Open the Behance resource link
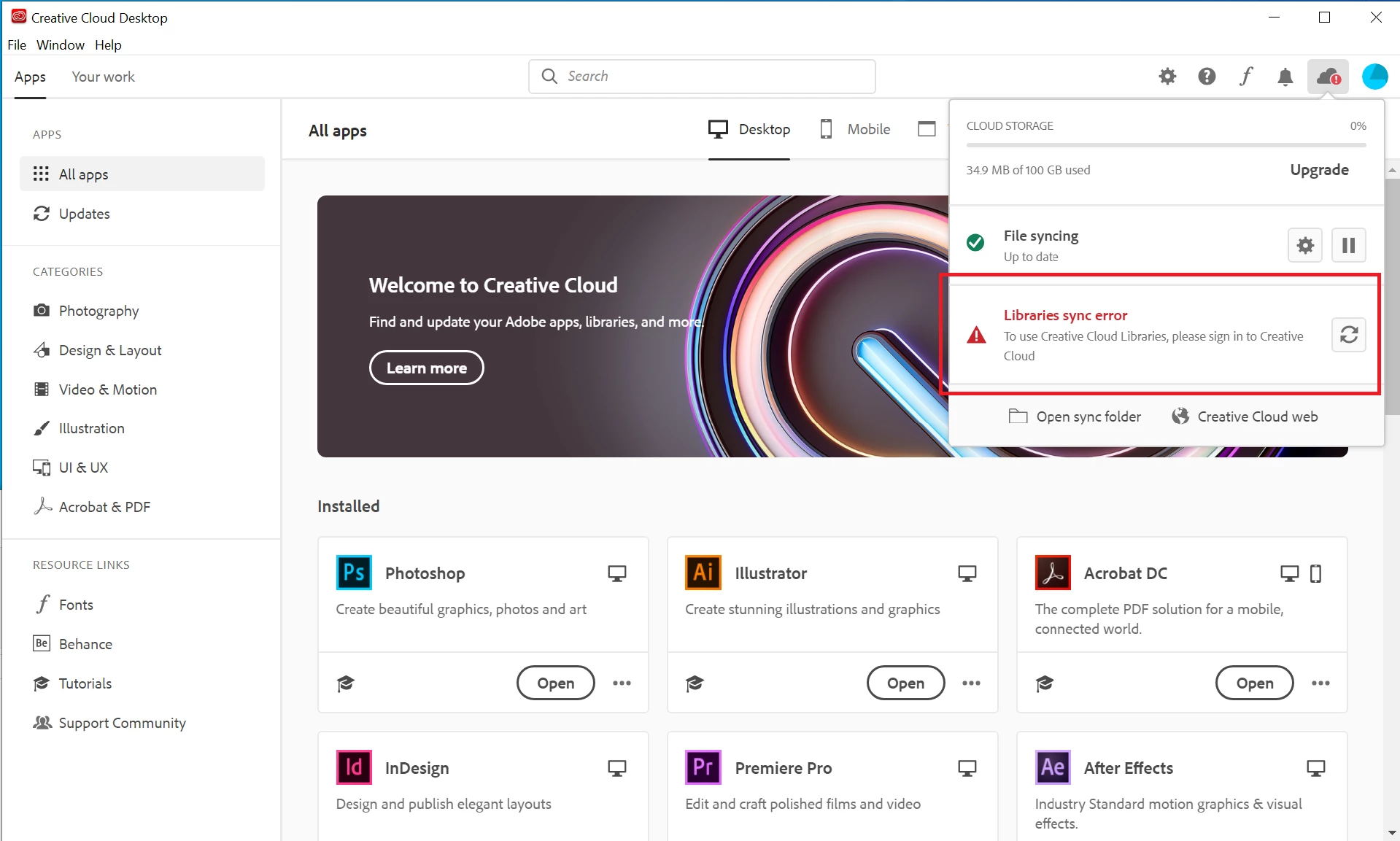Image resolution: width=1400 pixels, height=841 pixels. click(142, 644)
